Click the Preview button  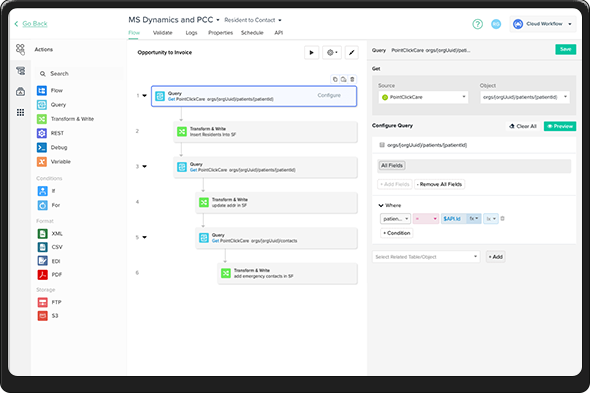tap(560, 126)
